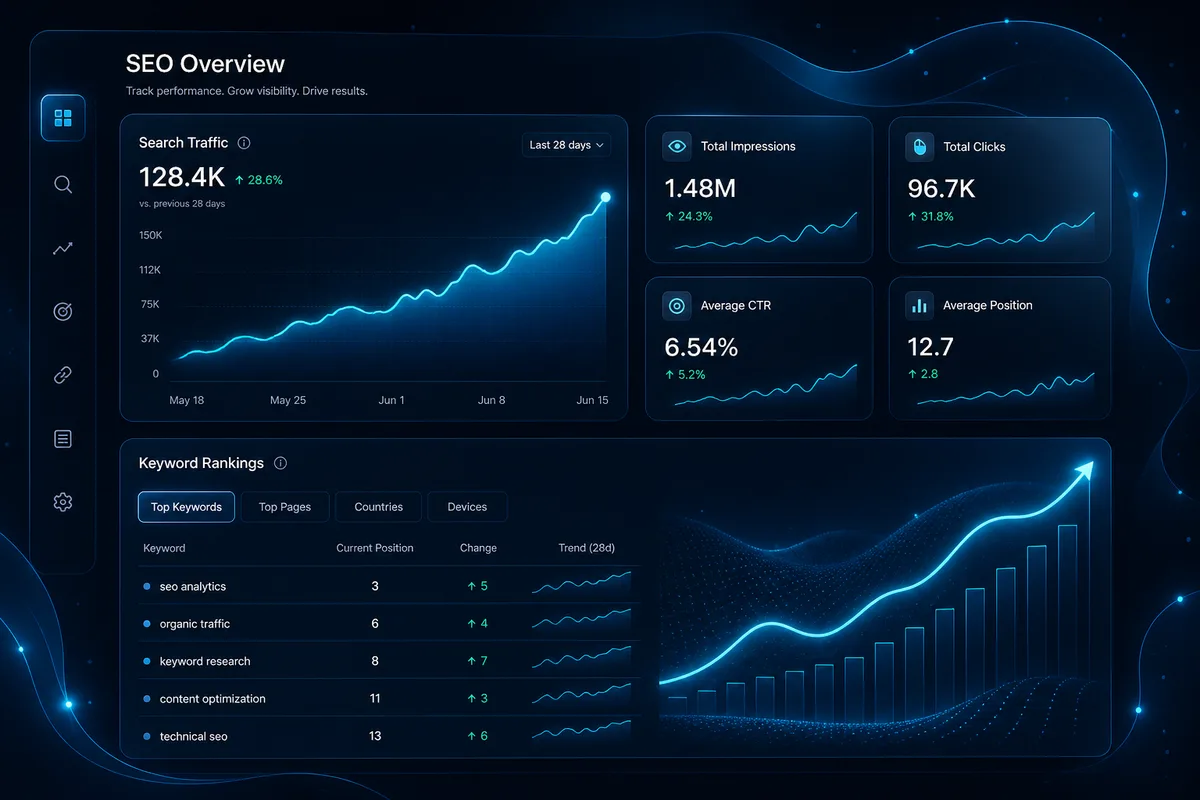This screenshot has width=1200, height=800.
Task: Click the SEO Overview page title
Action: click(x=205, y=64)
